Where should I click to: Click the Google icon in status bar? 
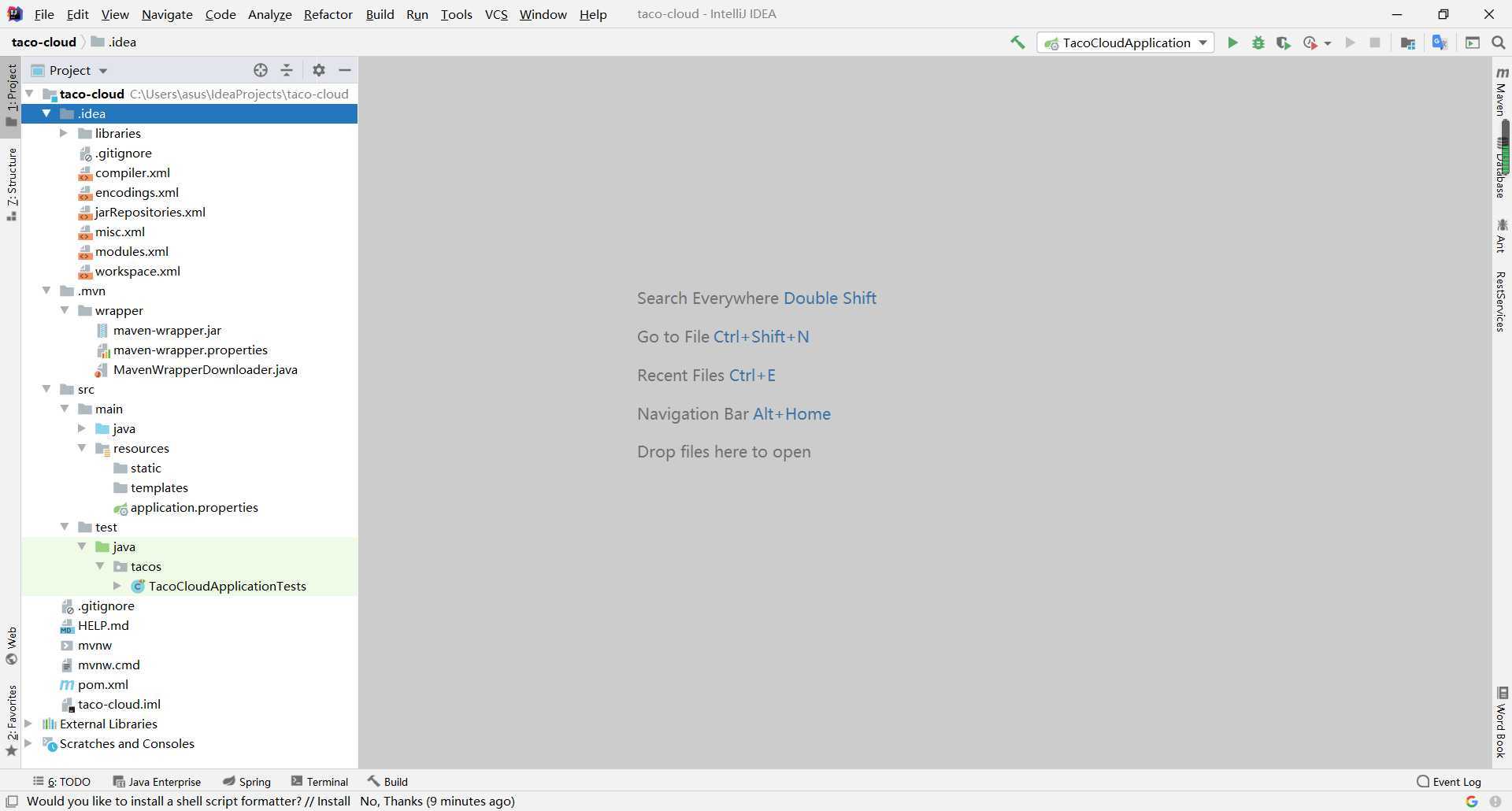pos(1472,802)
